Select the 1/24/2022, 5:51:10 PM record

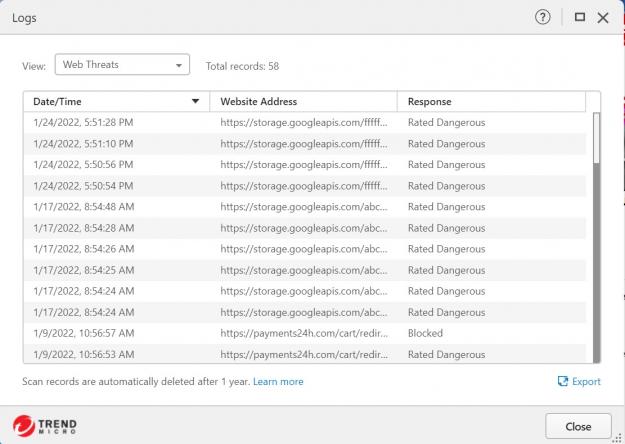pyautogui.click(x=305, y=143)
